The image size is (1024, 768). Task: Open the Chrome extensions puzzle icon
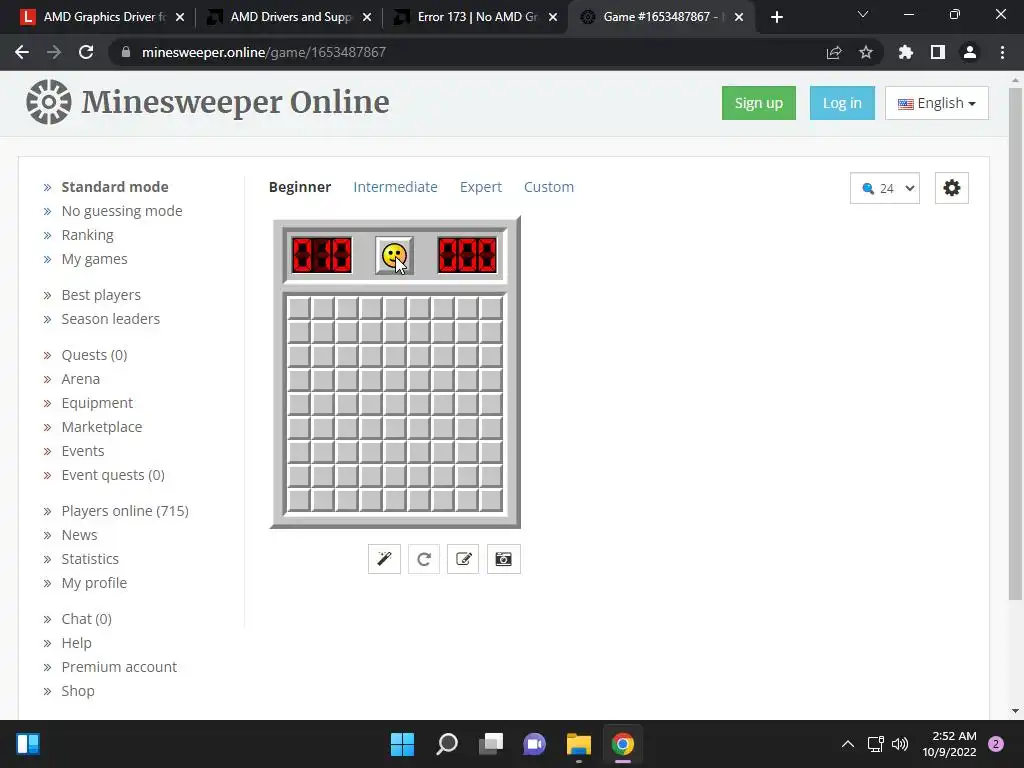tap(906, 52)
